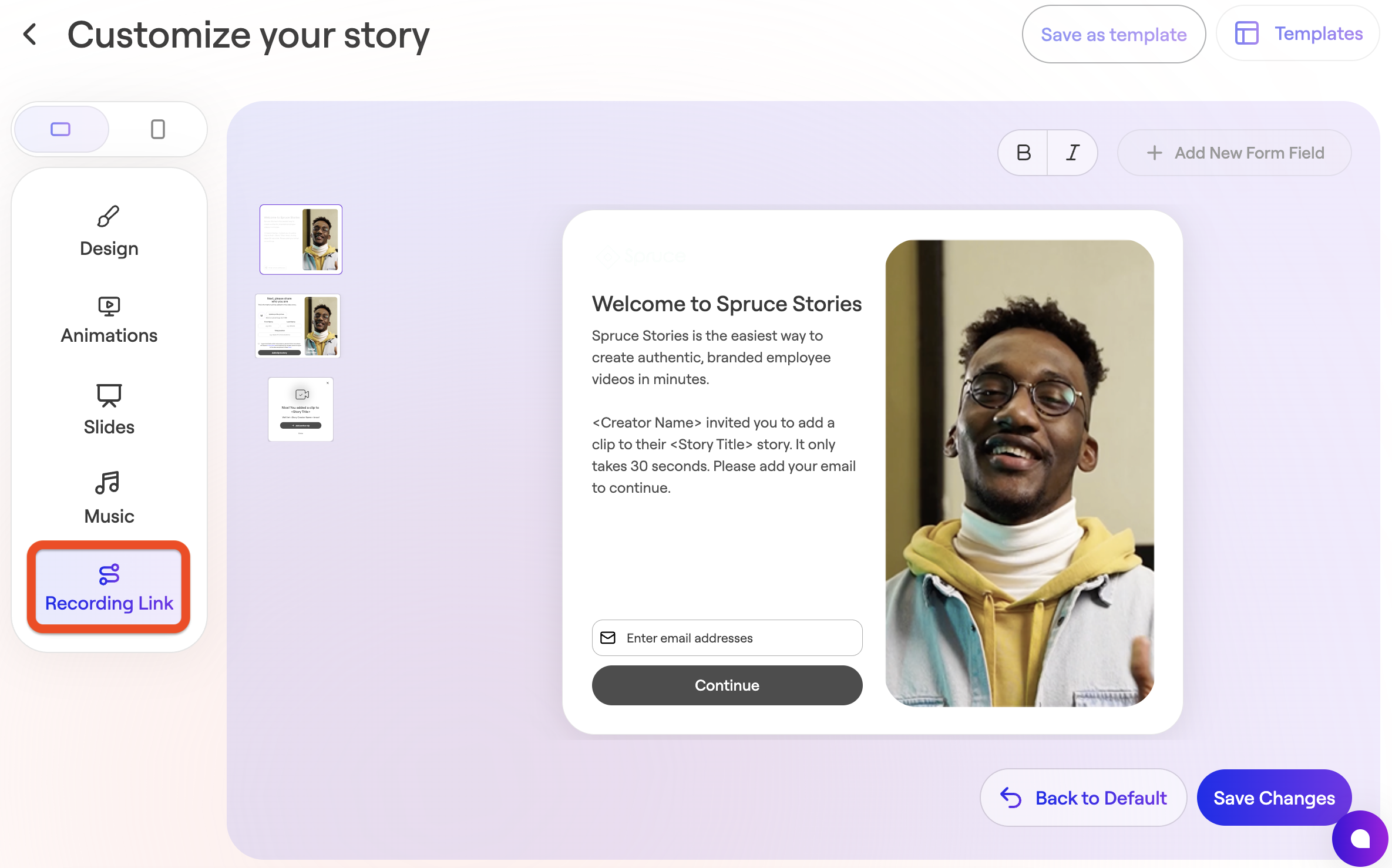Switch to desktop preview mode
The width and height of the screenshot is (1392, 868).
click(61, 129)
